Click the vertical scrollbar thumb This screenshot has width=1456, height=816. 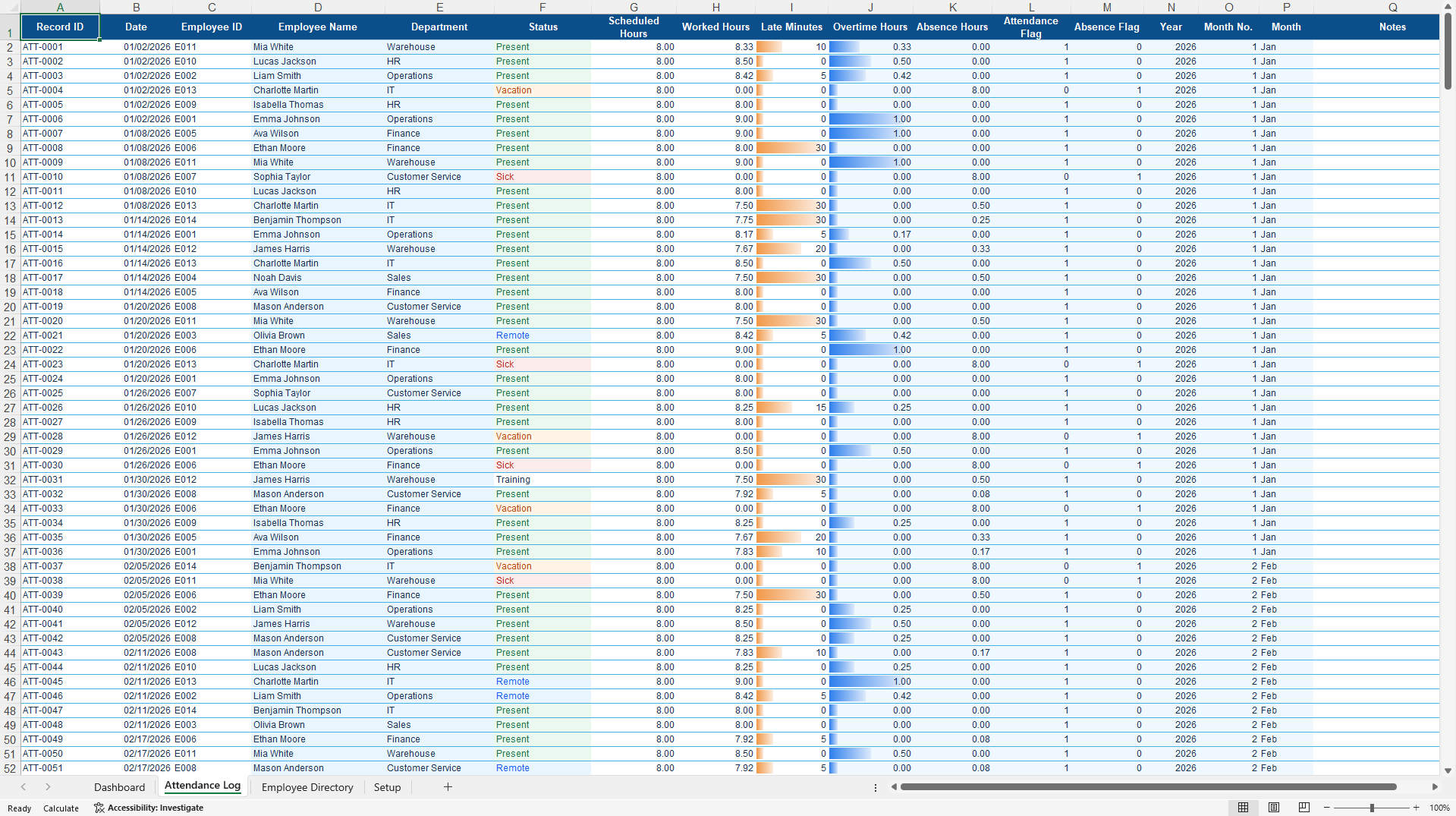(1448, 52)
